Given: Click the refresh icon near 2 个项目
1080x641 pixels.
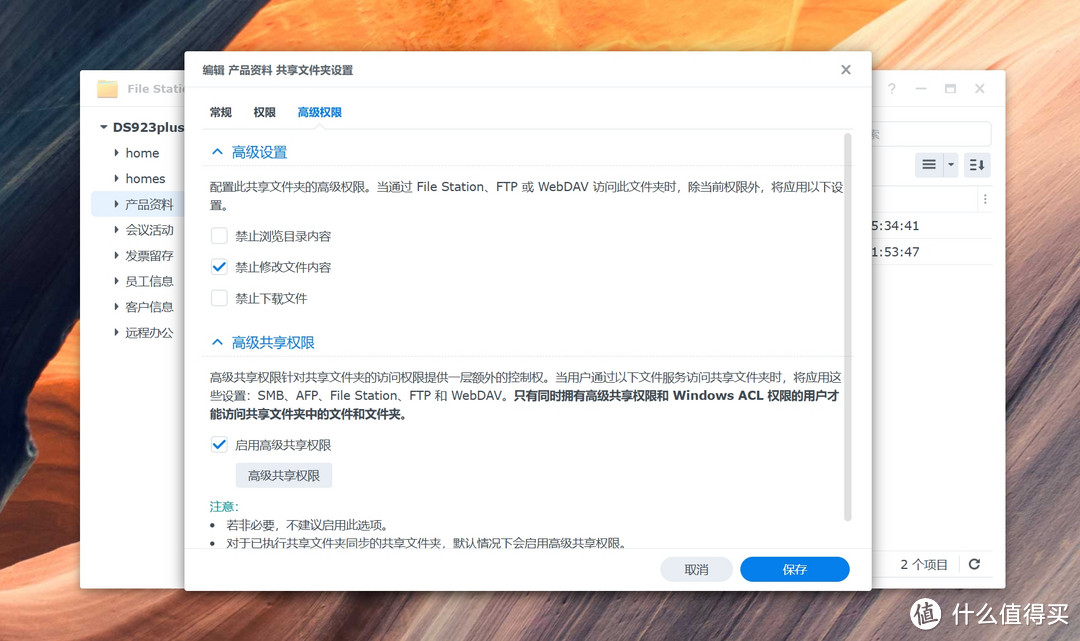Looking at the screenshot, I should [974, 563].
